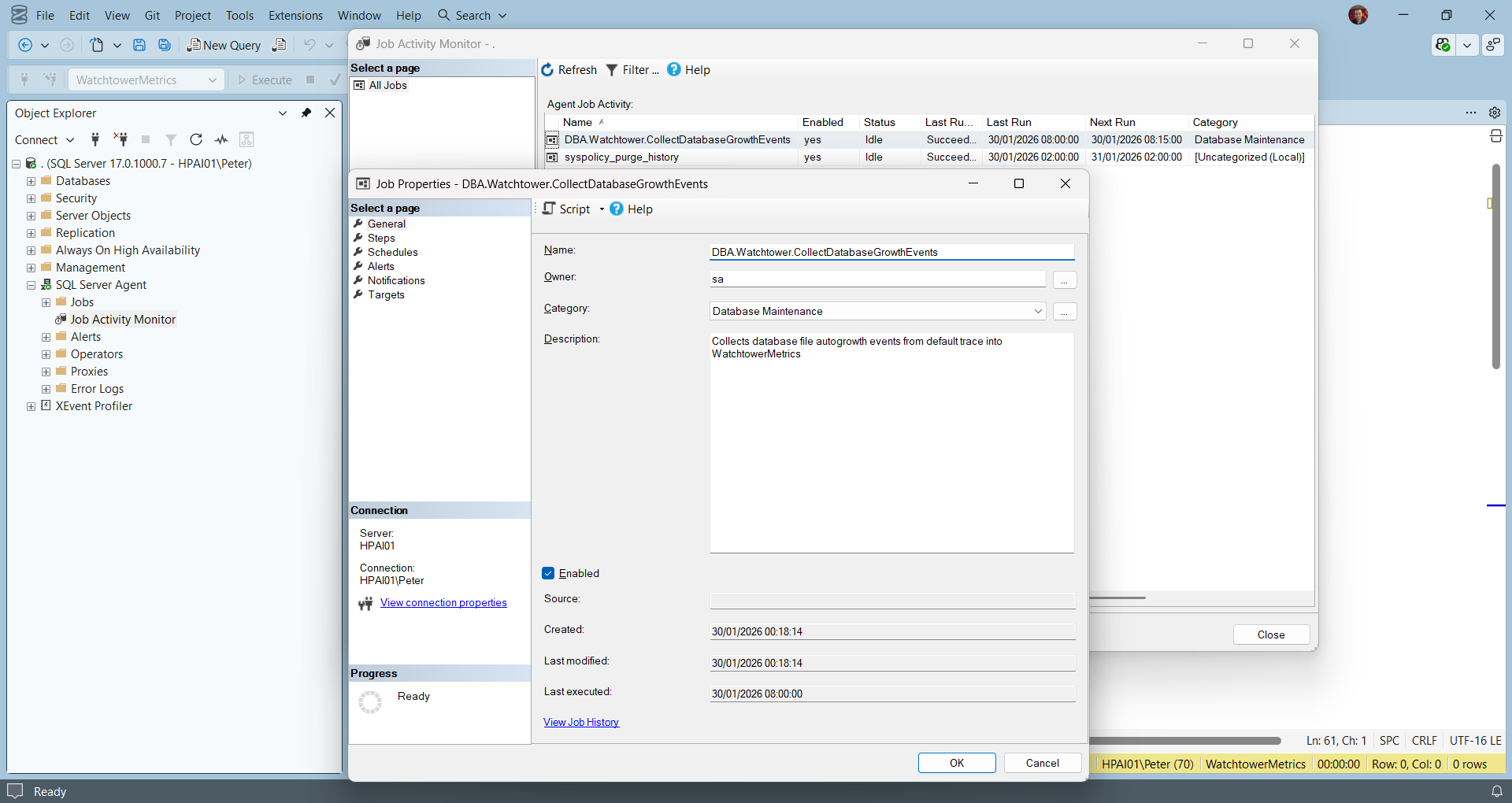Open the Tools menu
Image resolution: width=1512 pixels, height=803 pixels.
click(239, 15)
